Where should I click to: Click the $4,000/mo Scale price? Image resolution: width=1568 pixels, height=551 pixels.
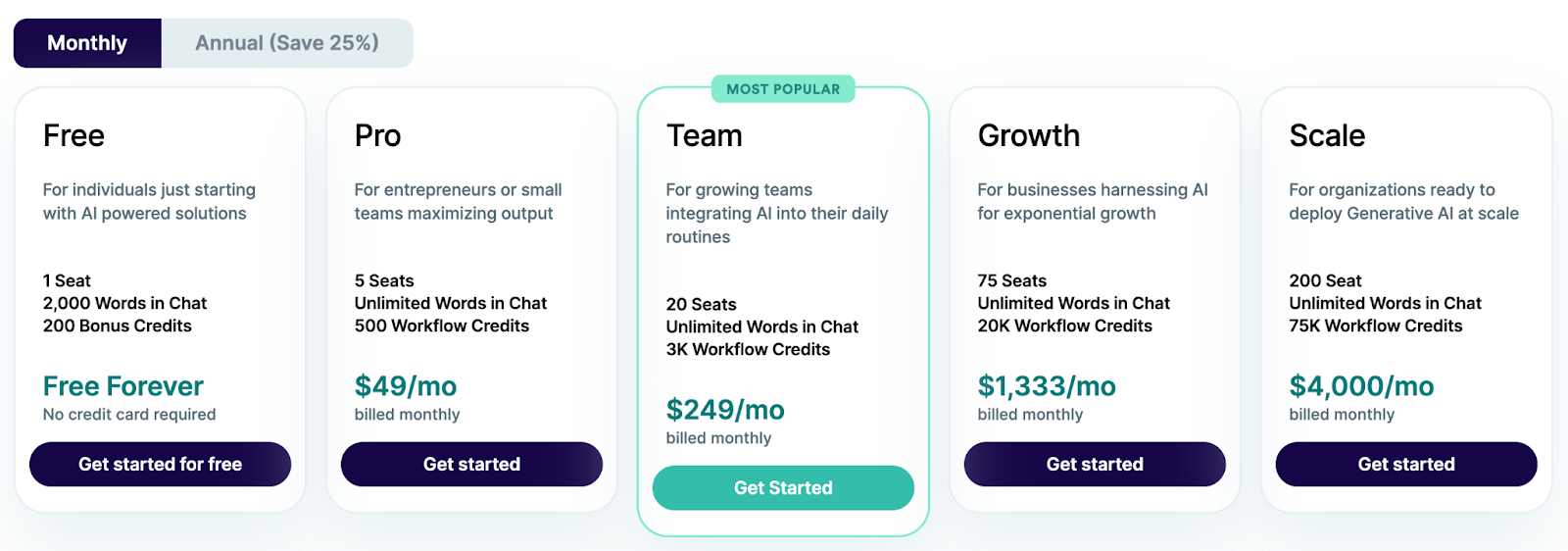(1361, 386)
